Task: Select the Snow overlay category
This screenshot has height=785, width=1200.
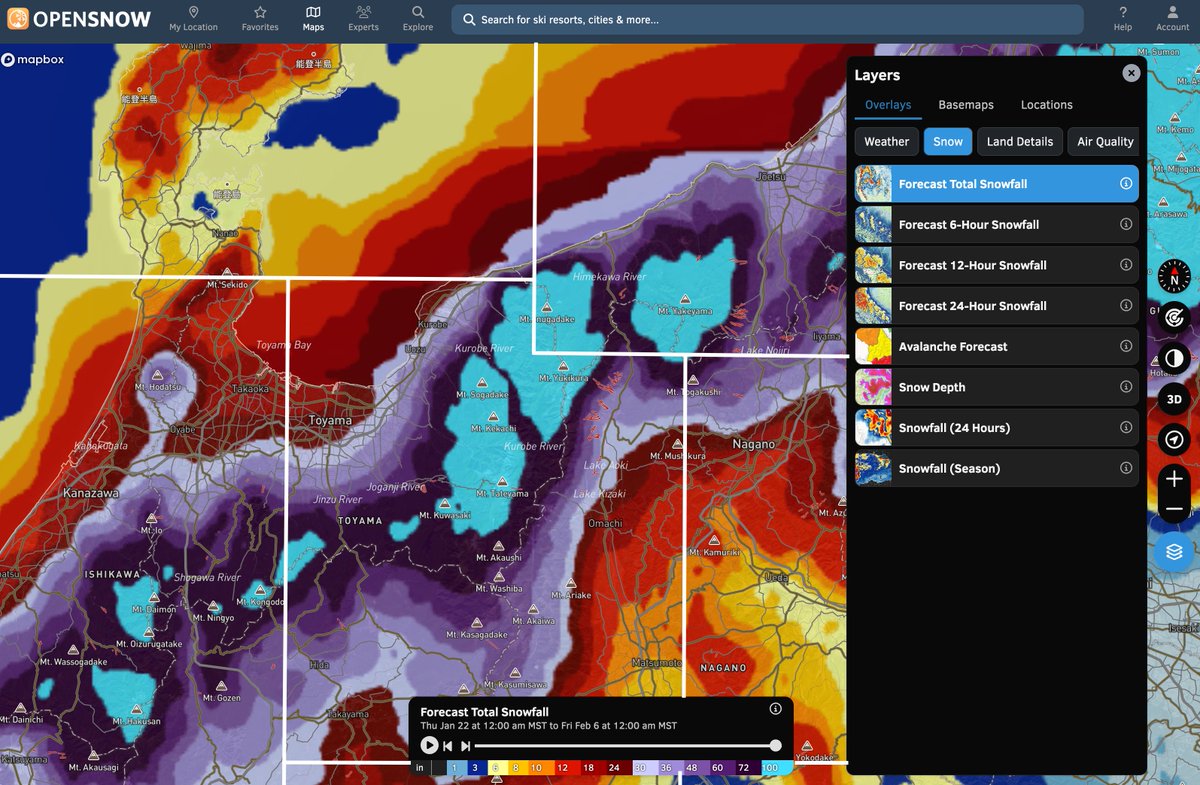Action: [948, 142]
